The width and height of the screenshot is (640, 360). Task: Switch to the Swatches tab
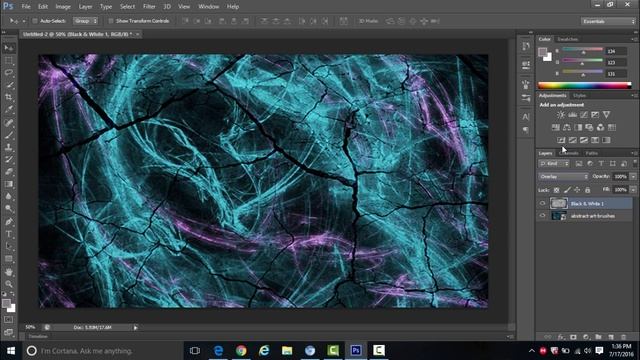click(x=568, y=39)
